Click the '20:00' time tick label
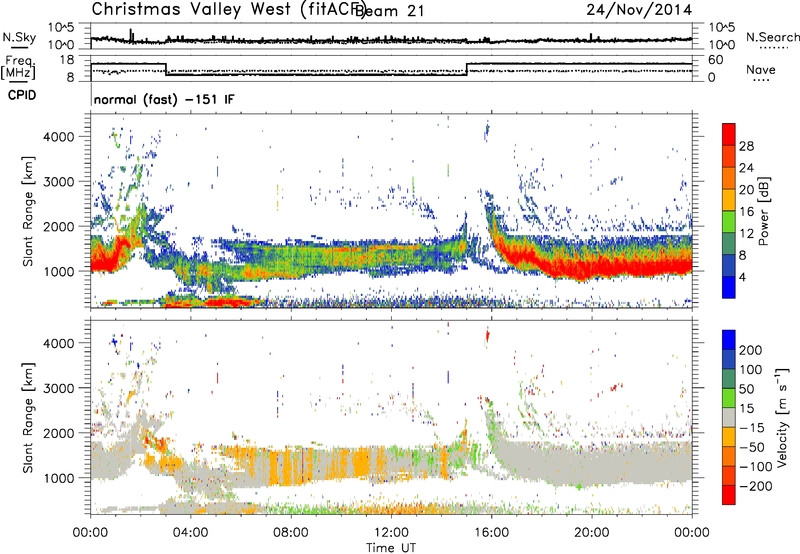This screenshot has width=800, height=554. (591, 533)
